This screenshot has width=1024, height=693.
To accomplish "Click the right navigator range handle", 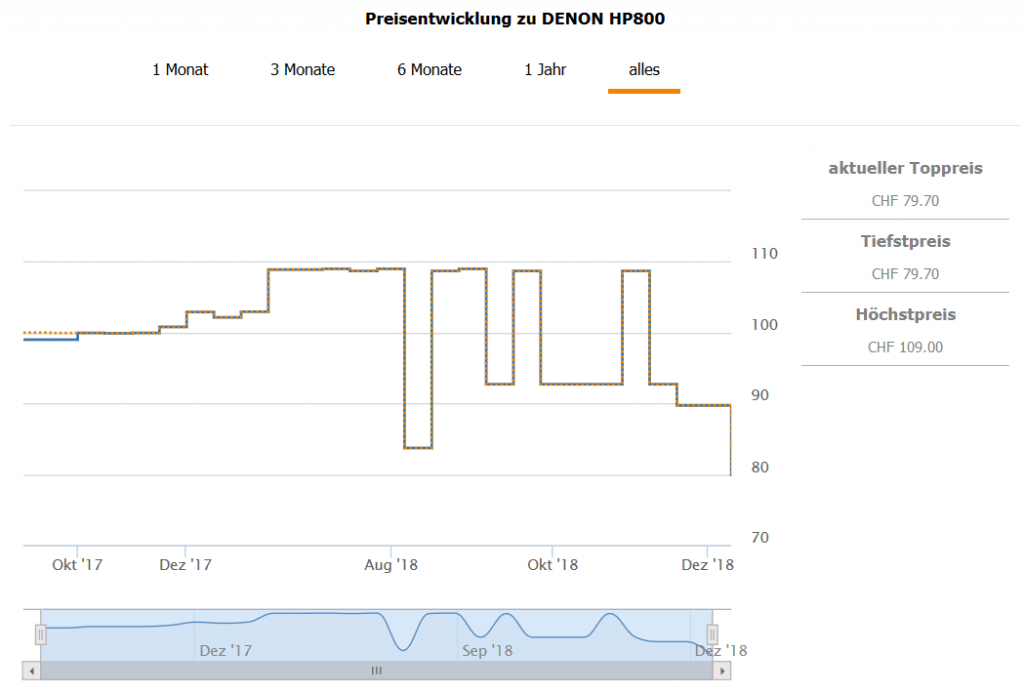I will (713, 634).
